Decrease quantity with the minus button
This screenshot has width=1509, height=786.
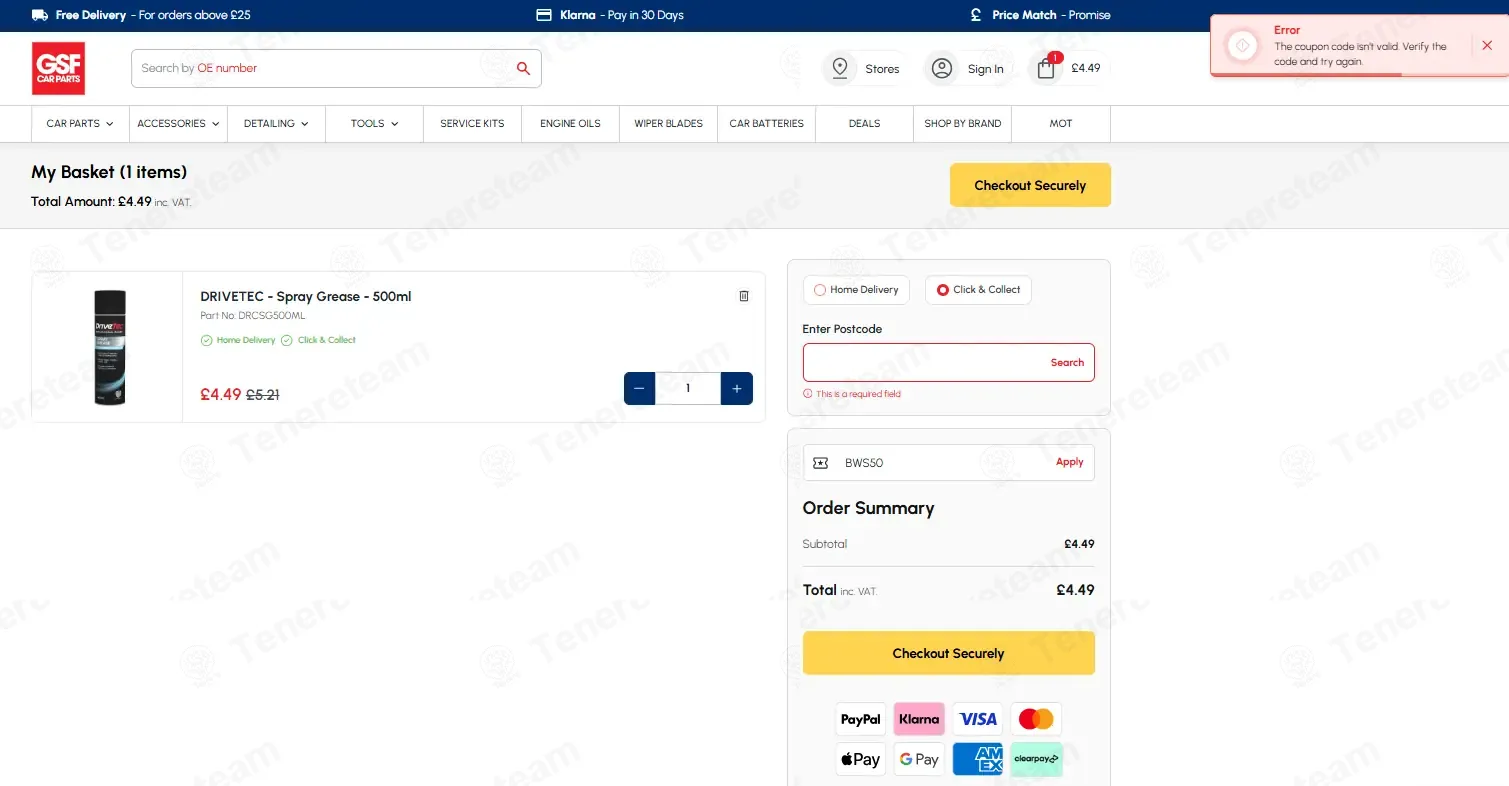point(639,388)
